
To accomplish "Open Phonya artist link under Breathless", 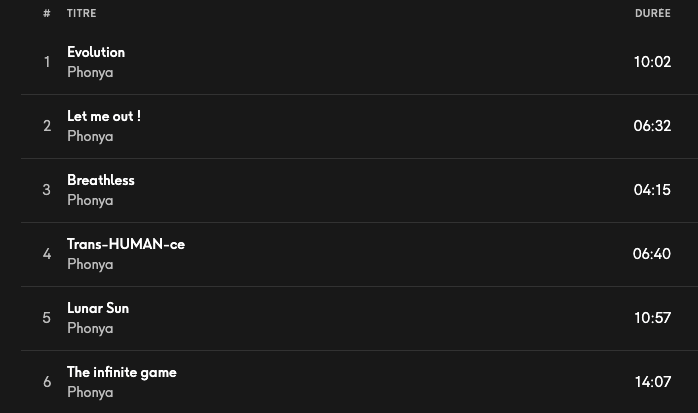I will coord(90,200).
